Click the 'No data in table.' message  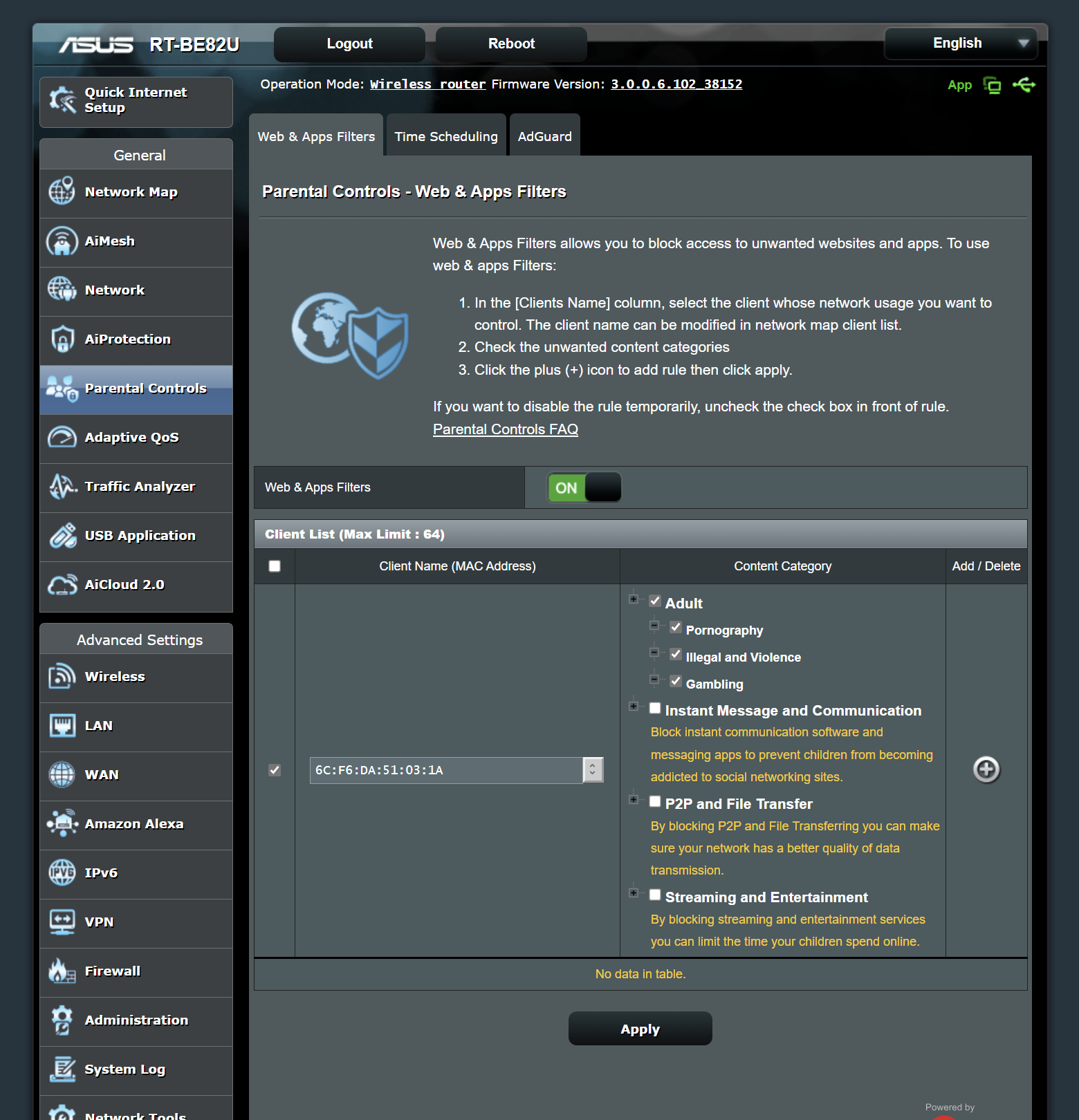[x=640, y=974]
